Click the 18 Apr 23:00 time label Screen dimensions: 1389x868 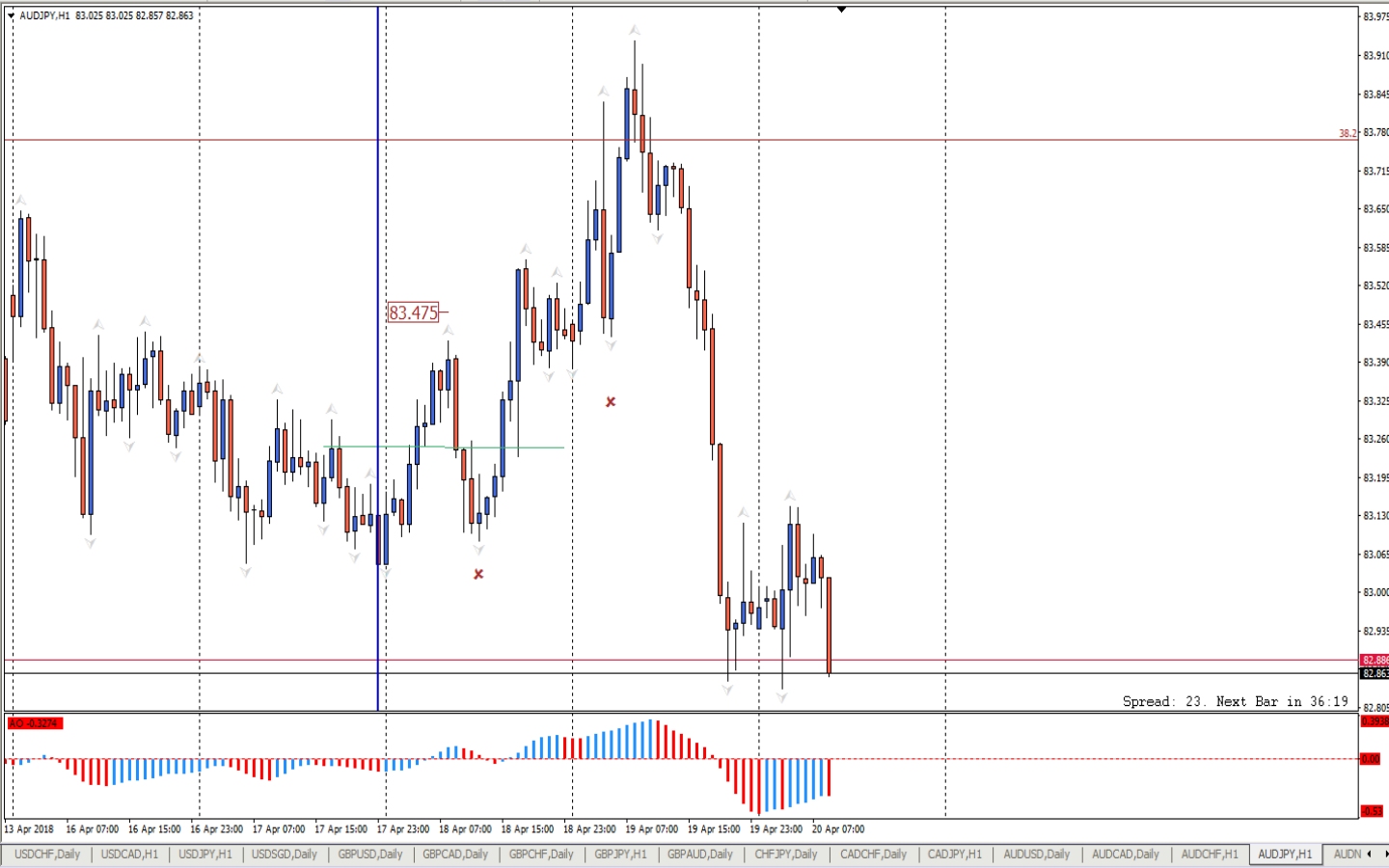tap(589, 829)
